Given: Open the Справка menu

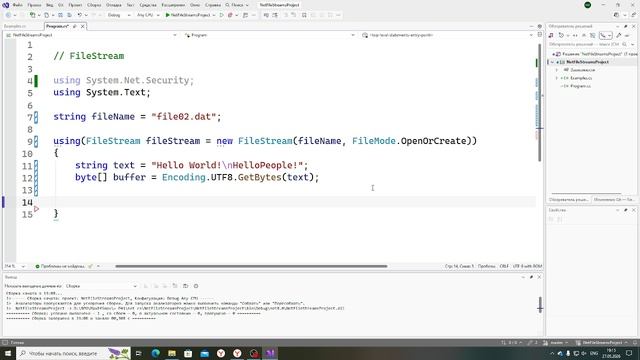Looking at the screenshot, I should (x=213, y=5).
